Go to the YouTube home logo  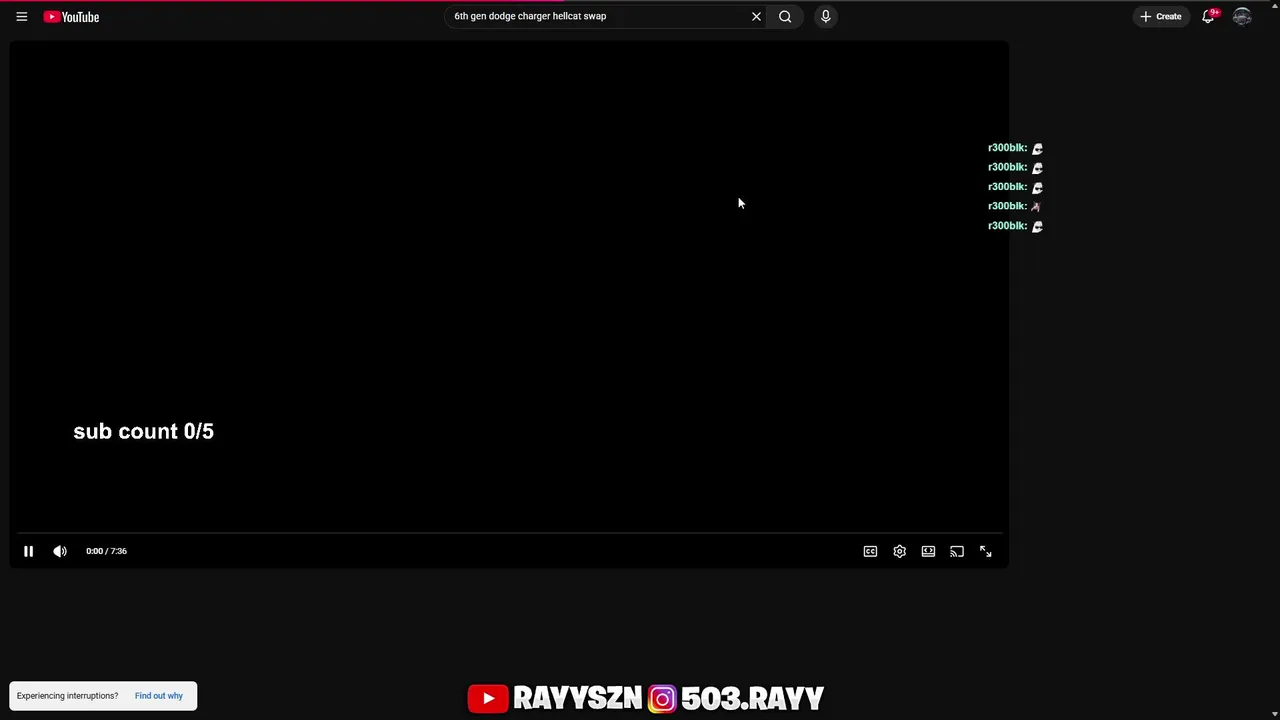coord(71,17)
